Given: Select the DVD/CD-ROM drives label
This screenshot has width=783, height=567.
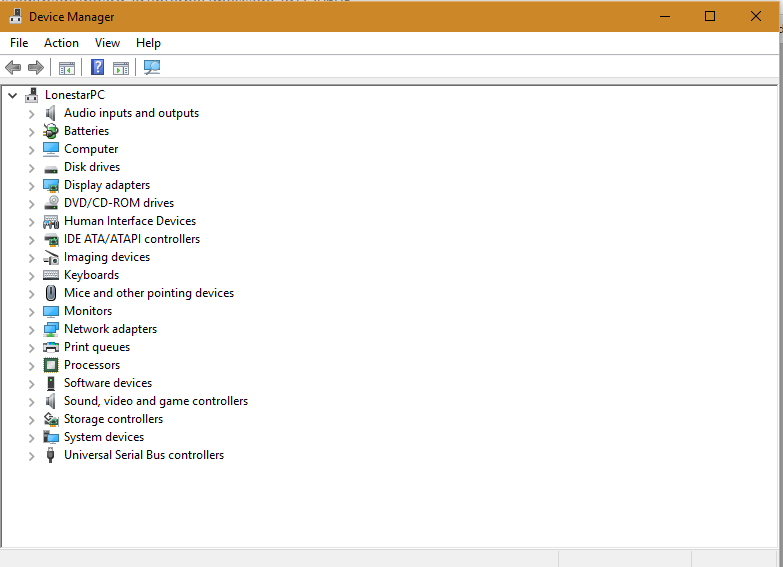Looking at the screenshot, I should click(119, 203).
